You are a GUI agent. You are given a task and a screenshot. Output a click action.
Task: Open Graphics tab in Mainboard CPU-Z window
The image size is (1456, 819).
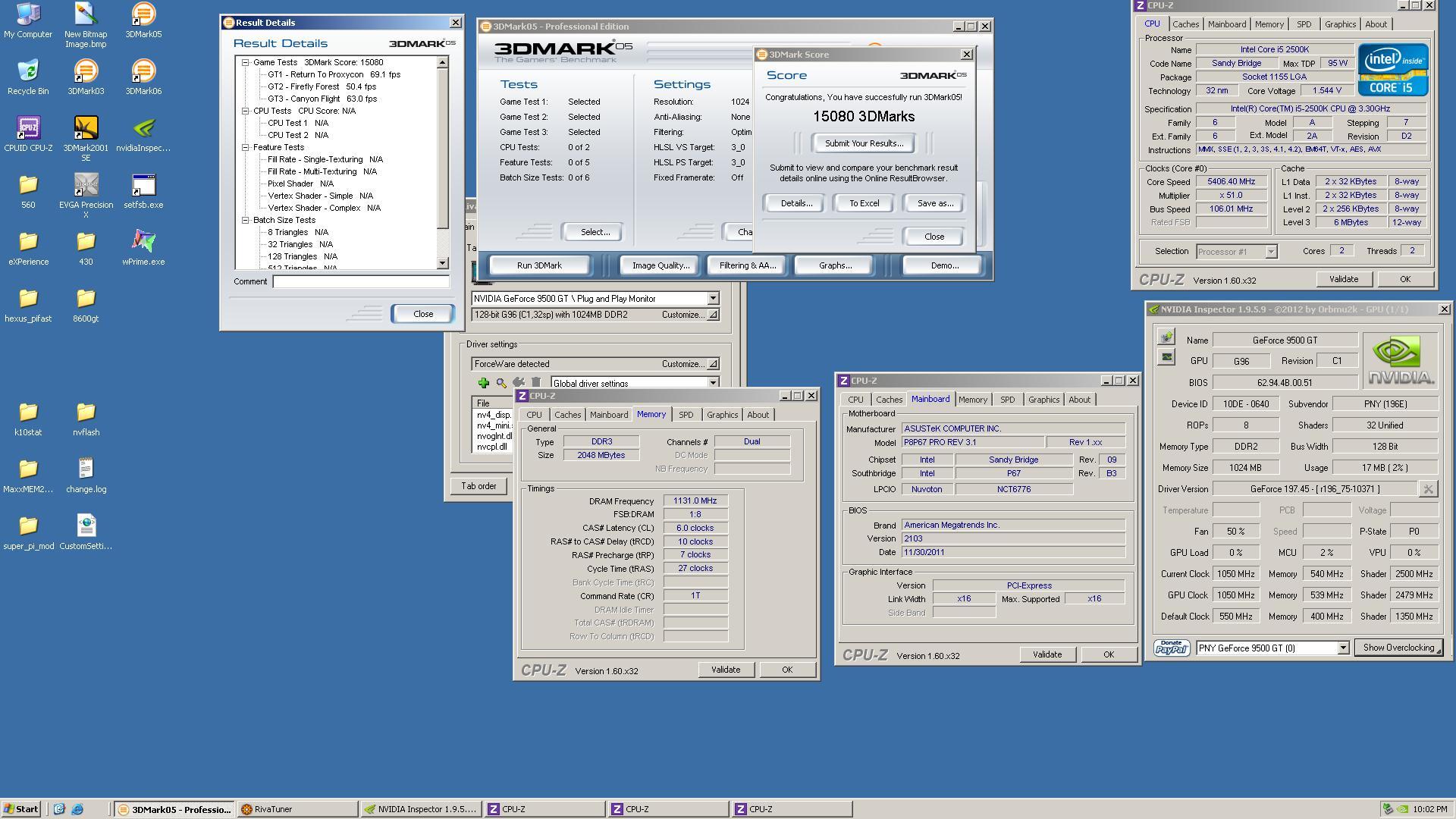1043,400
